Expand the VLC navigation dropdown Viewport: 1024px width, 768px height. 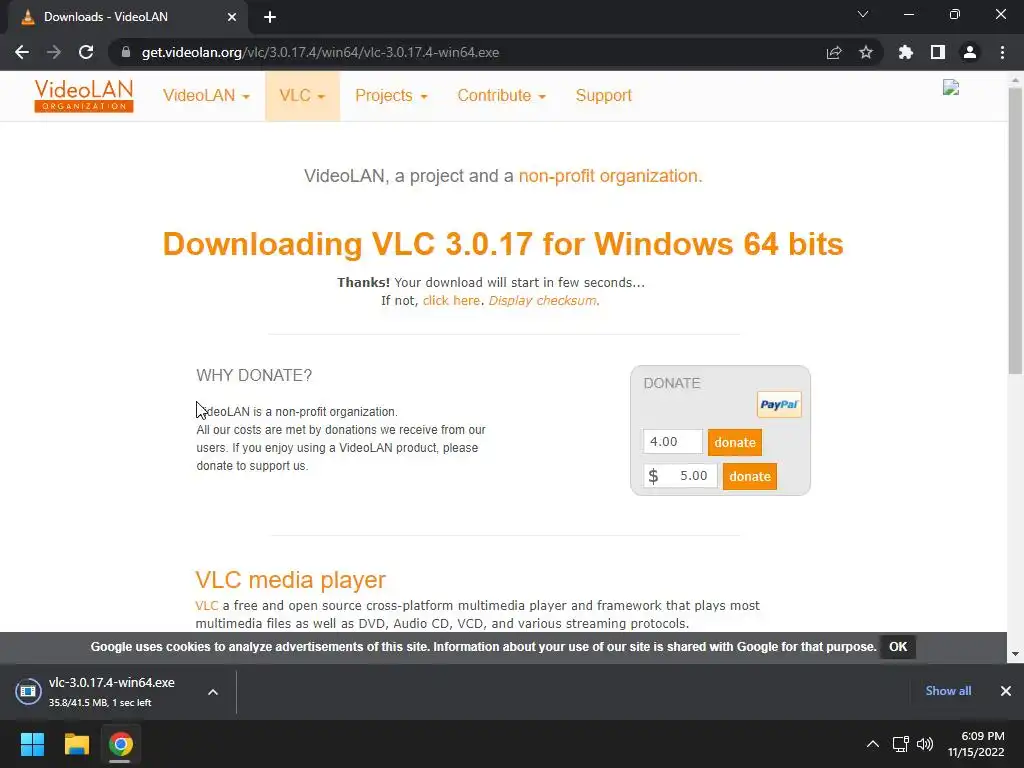[x=302, y=96]
